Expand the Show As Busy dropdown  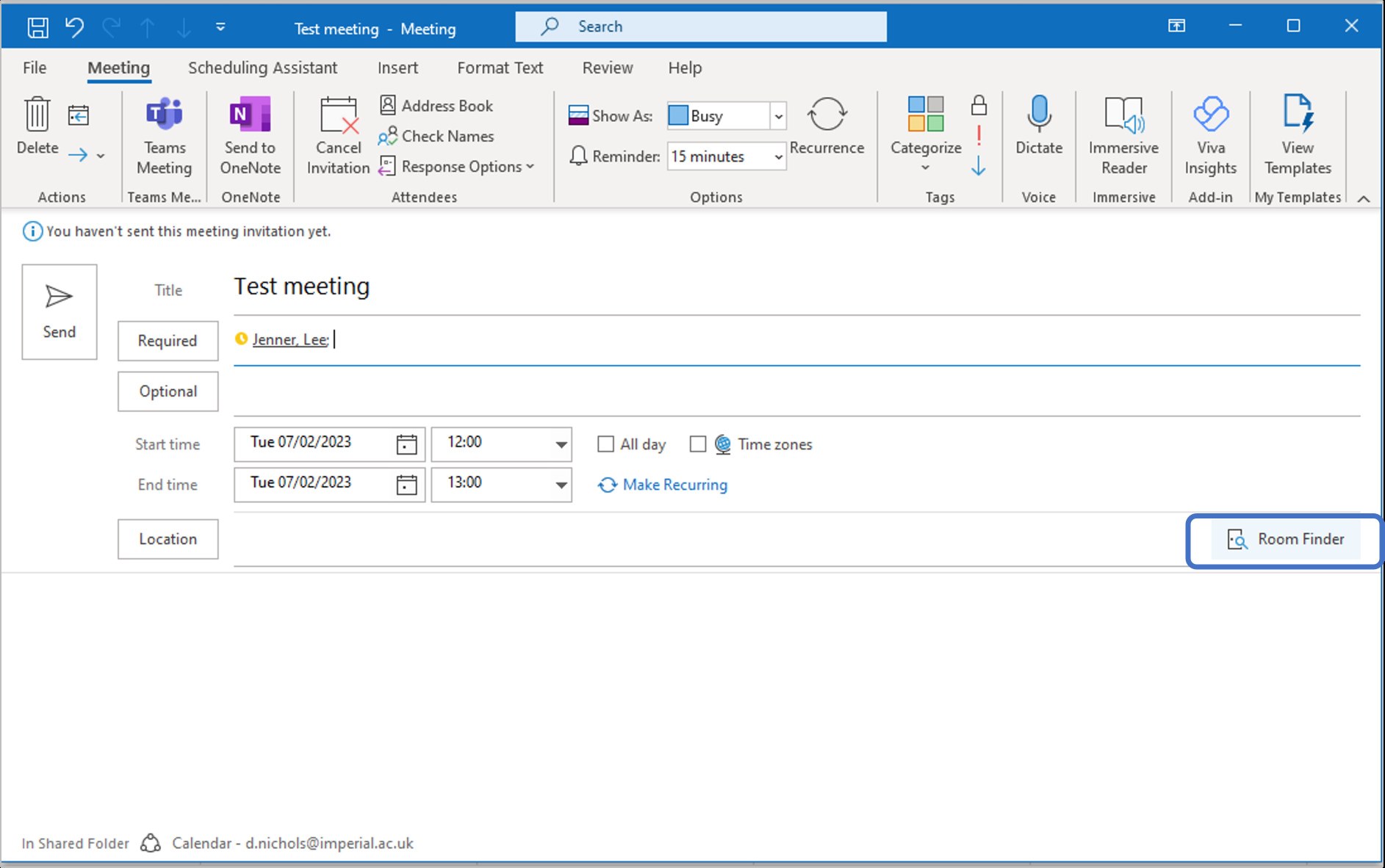[x=778, y=116]
